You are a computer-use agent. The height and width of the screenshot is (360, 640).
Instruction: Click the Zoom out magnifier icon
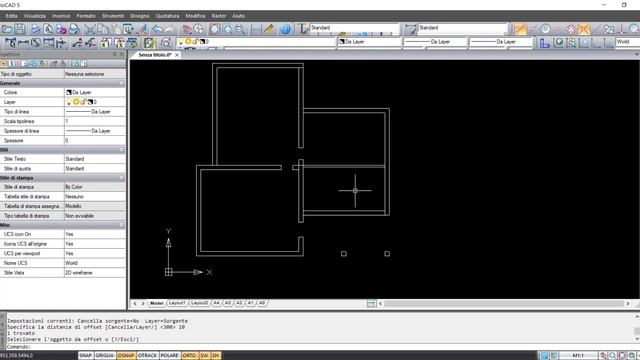[x=240, y=29]
